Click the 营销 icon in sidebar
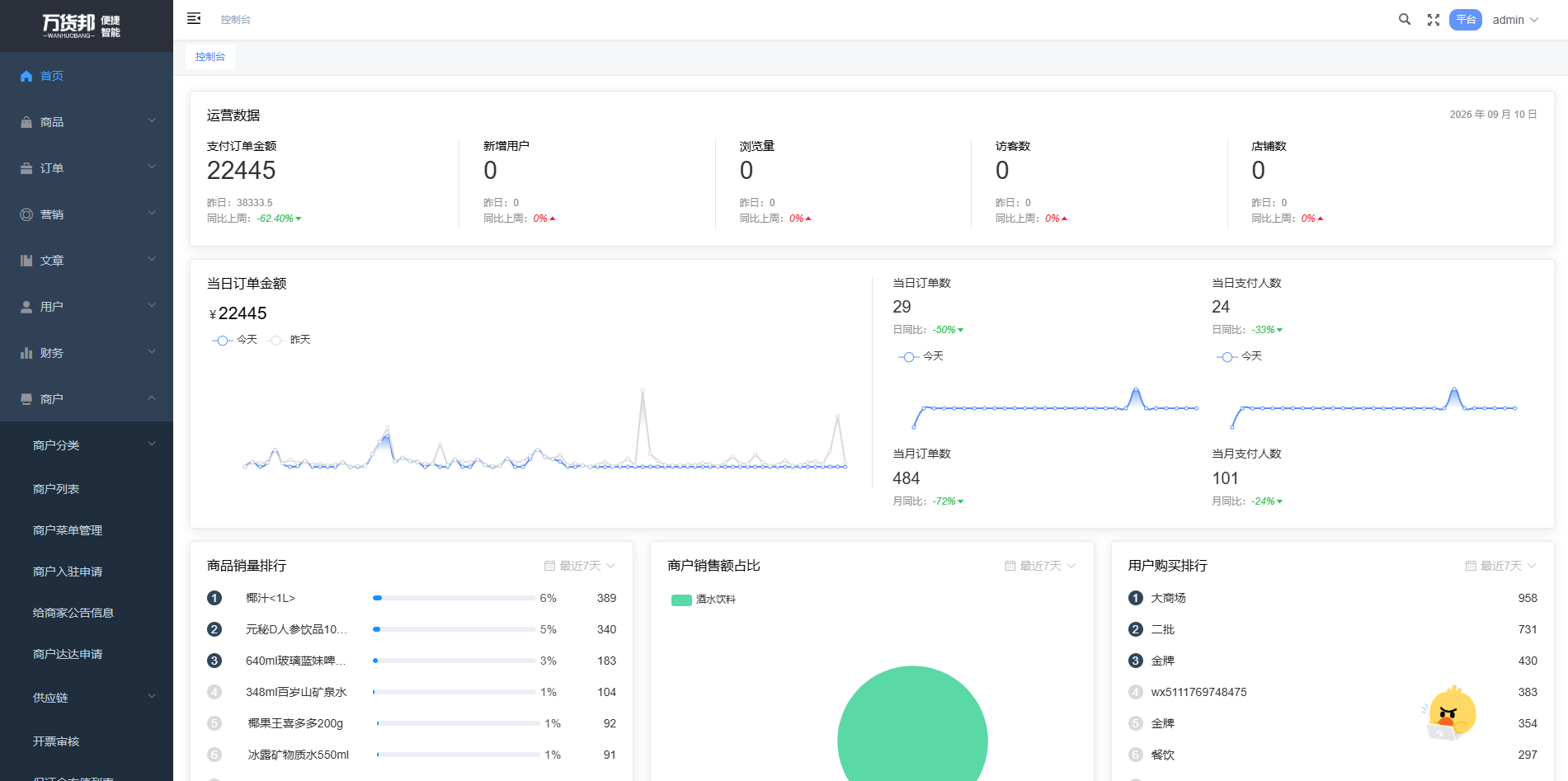This screenshot has height=781, width=1568. 26,214
